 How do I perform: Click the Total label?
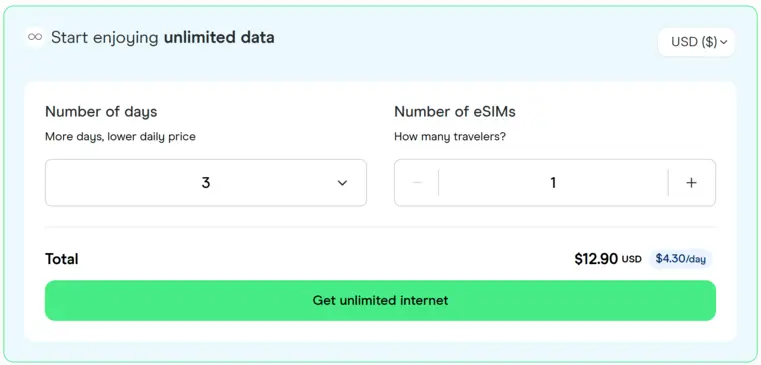pyautogui.click(x=62, y=259)
